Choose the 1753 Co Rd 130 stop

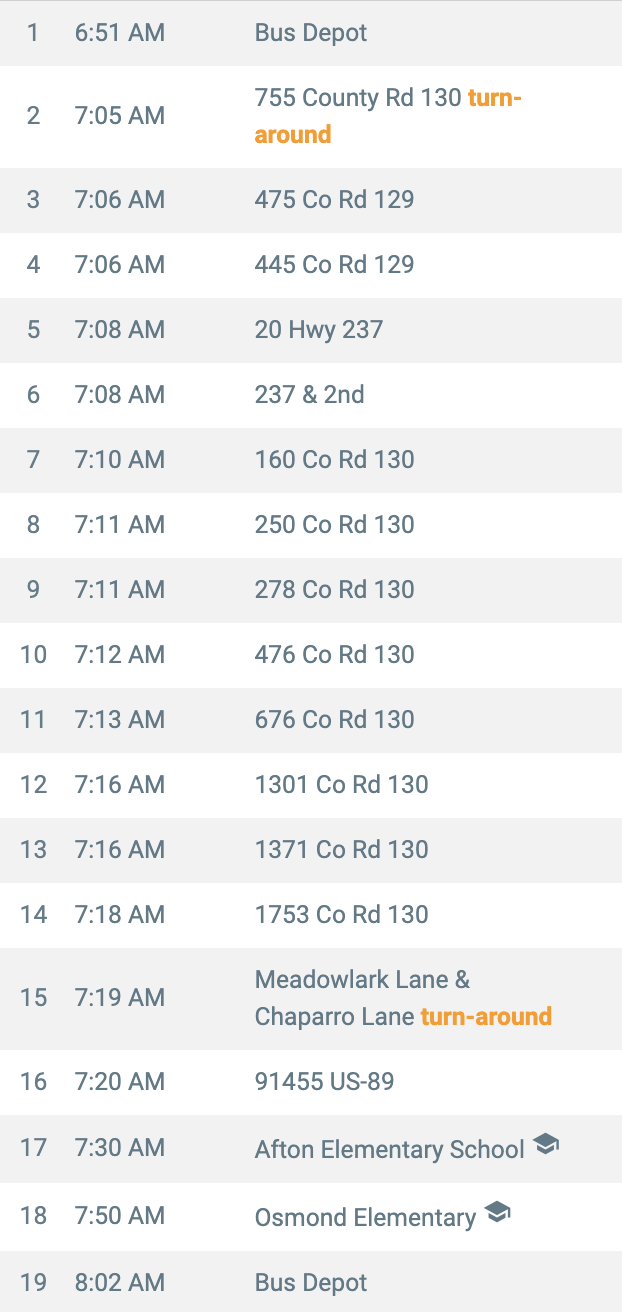pos(311,915)
